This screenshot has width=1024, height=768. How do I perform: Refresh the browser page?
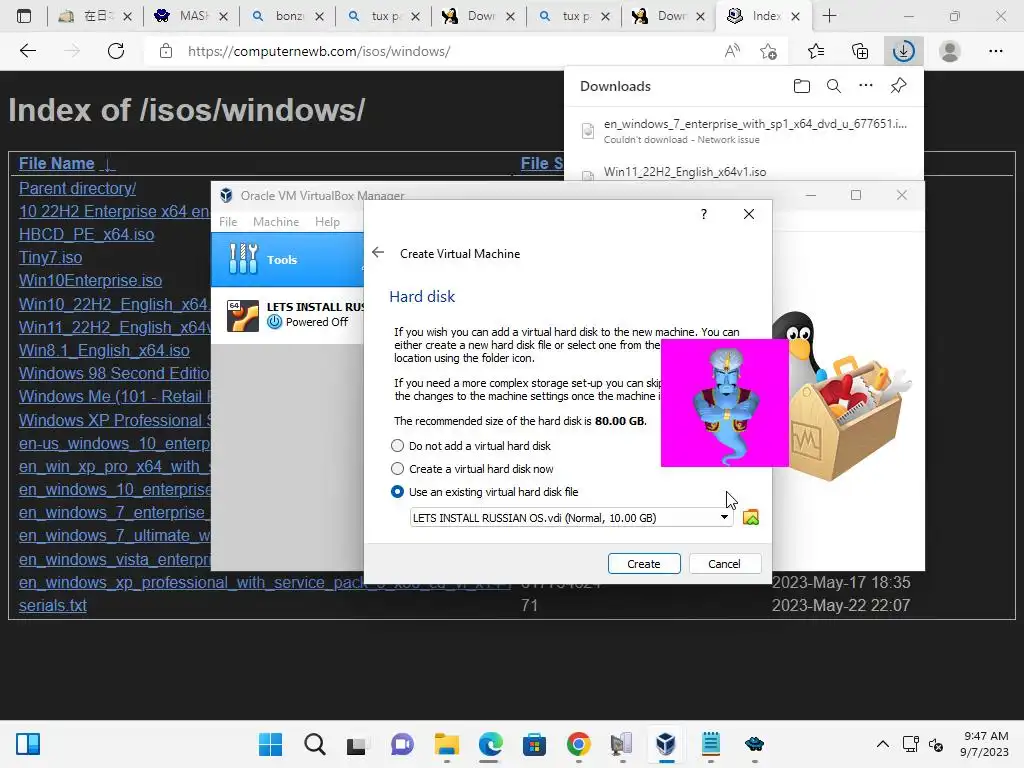[x=116, y=51]
